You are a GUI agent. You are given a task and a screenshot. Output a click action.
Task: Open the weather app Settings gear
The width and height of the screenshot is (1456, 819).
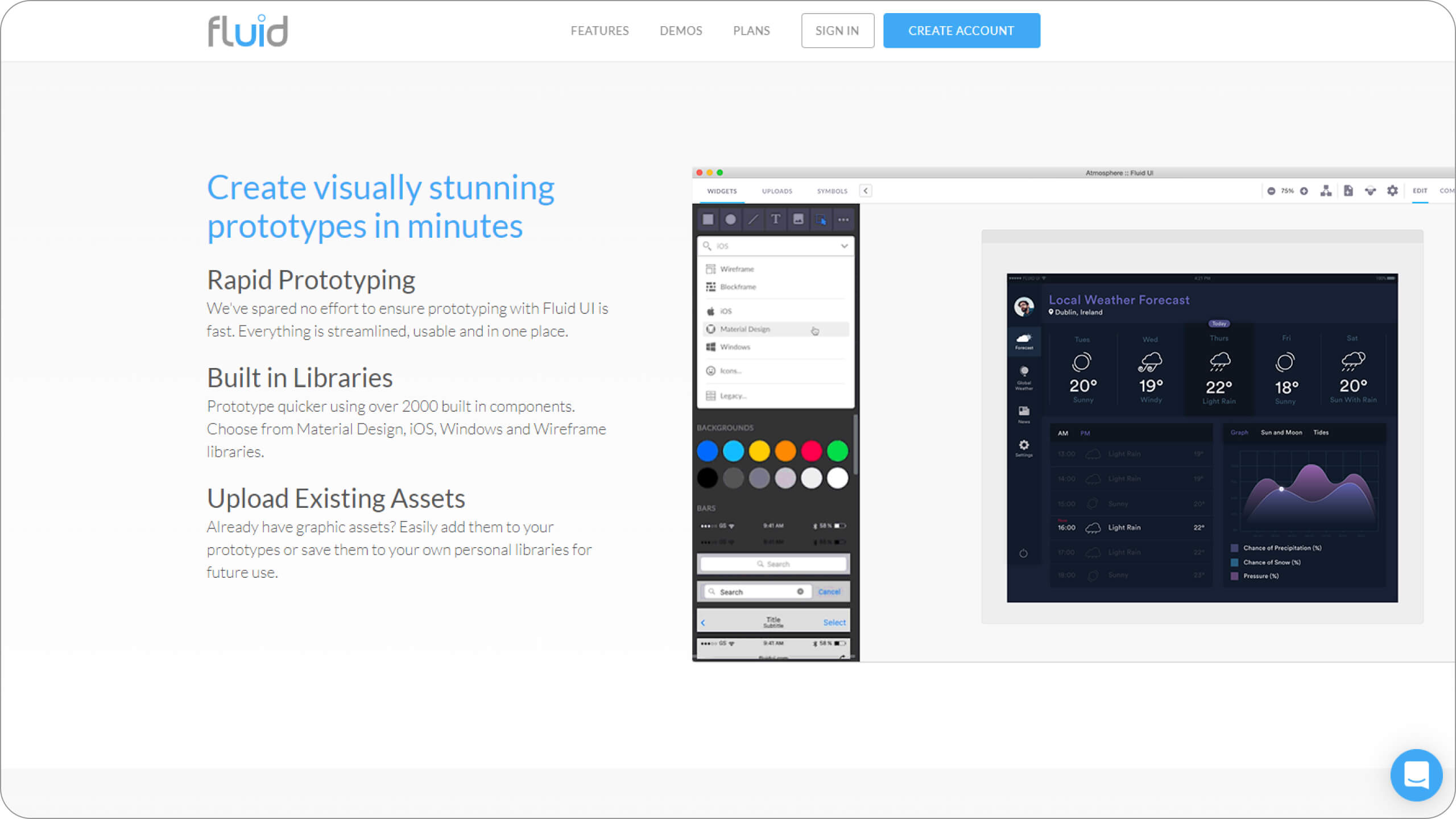pos(1024,448)
